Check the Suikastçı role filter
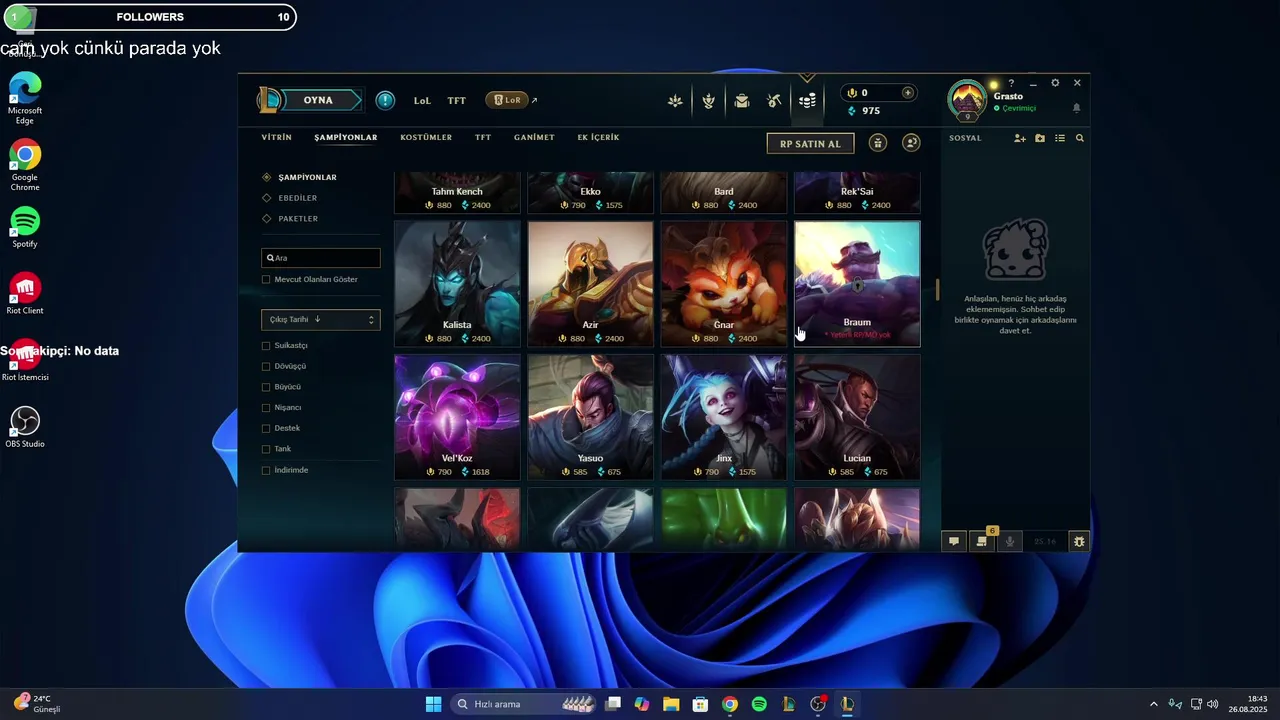 point(266,346)
